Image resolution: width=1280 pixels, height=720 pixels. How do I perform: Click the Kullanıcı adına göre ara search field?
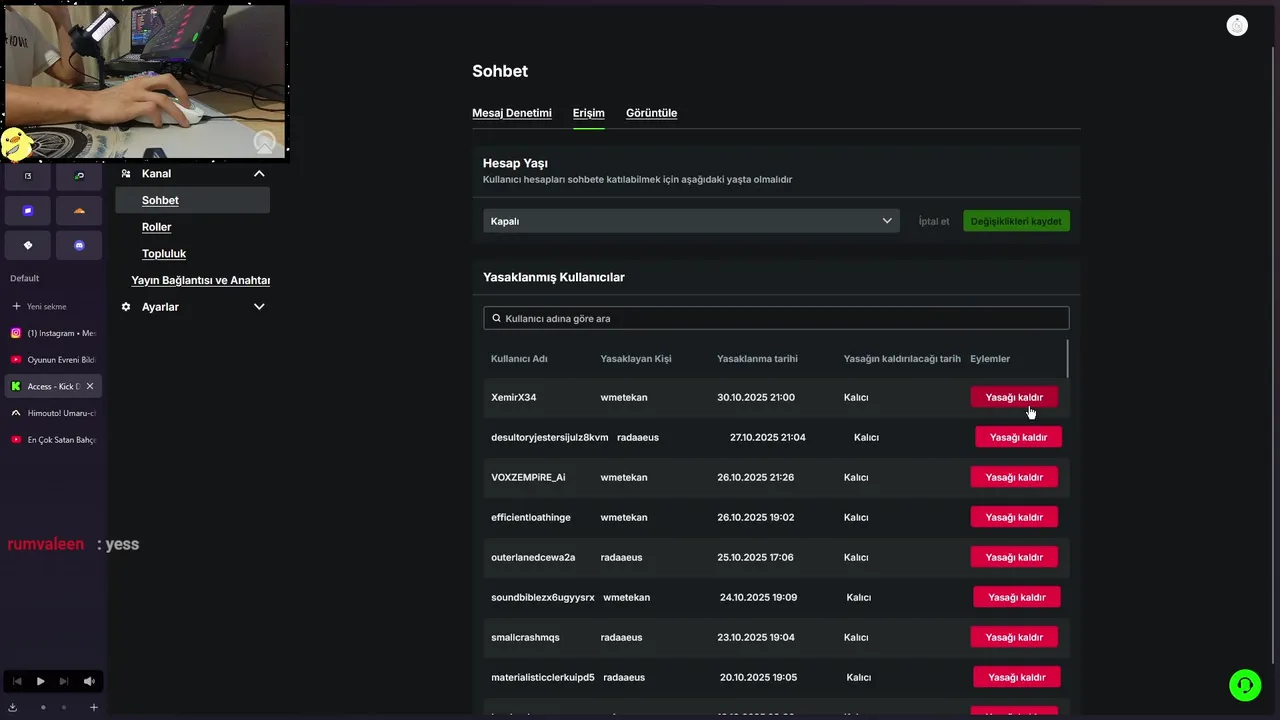point(776,318)
